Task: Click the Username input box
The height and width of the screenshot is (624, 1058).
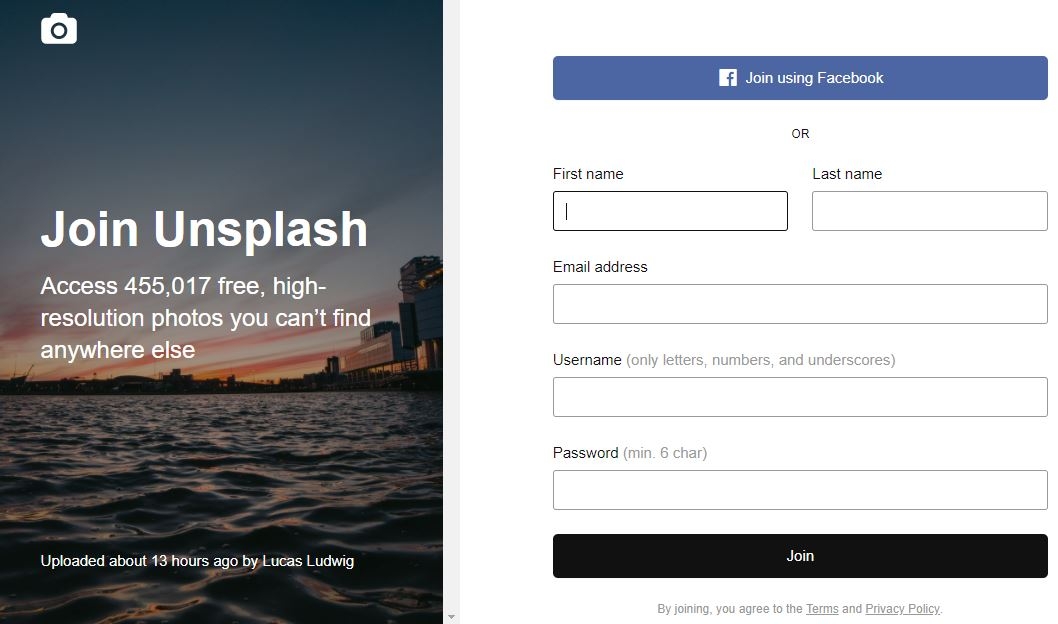Action: tap(800, 397)
